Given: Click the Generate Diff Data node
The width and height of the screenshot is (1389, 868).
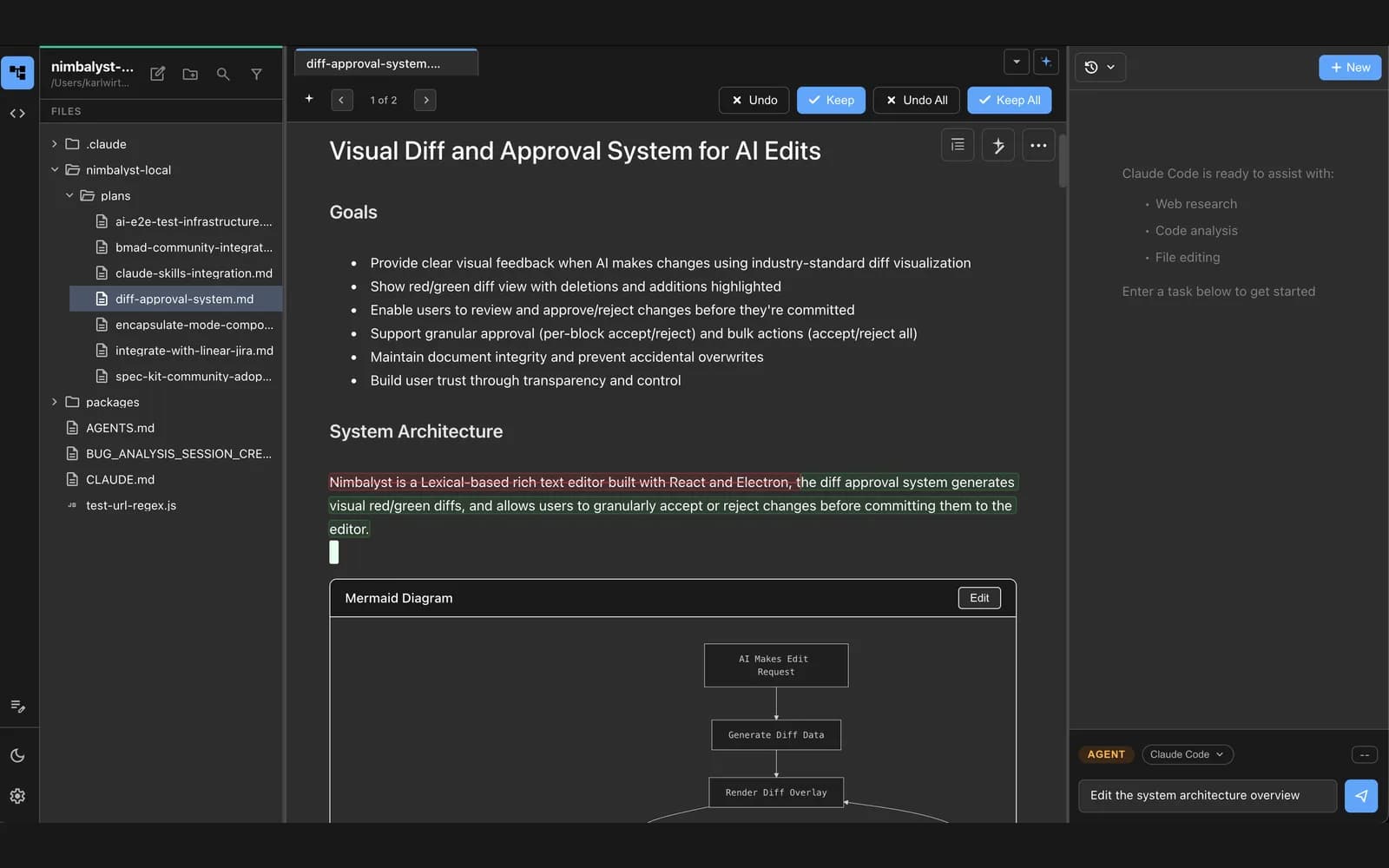Looking at the screenshot, I should (x=776, y=735).
